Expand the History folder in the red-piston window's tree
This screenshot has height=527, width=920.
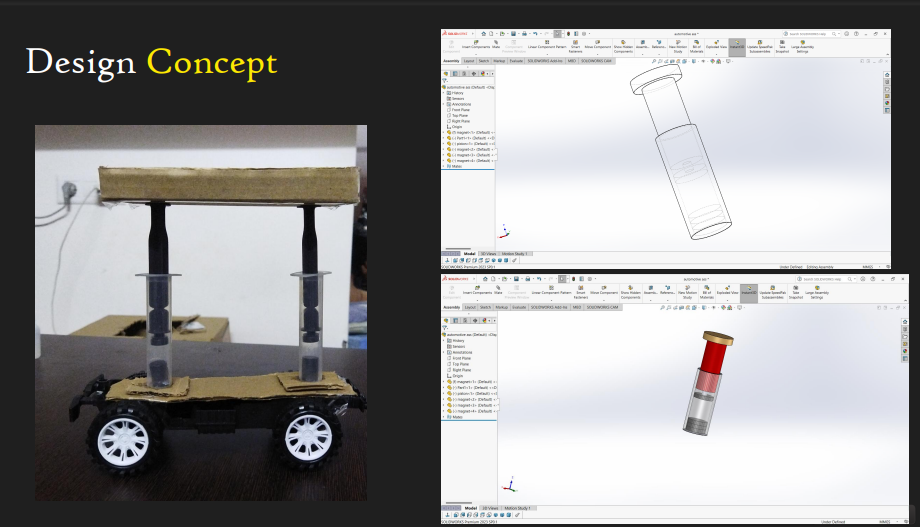tap(444, 340)
